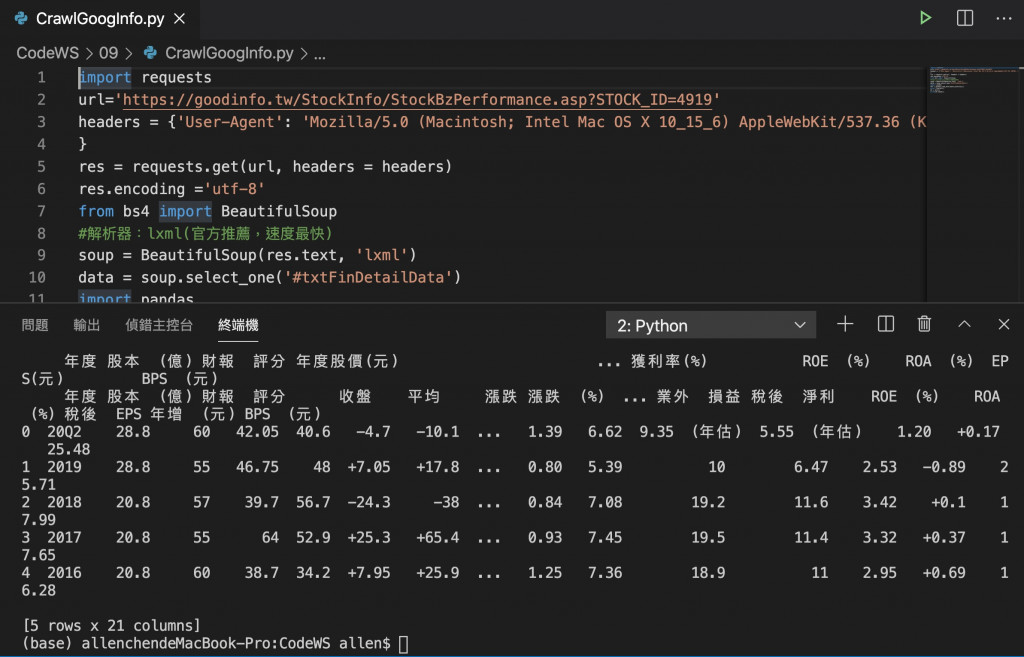Click the 'utf-8' string on line 6
1024x657 pixels.
[234, 189]
